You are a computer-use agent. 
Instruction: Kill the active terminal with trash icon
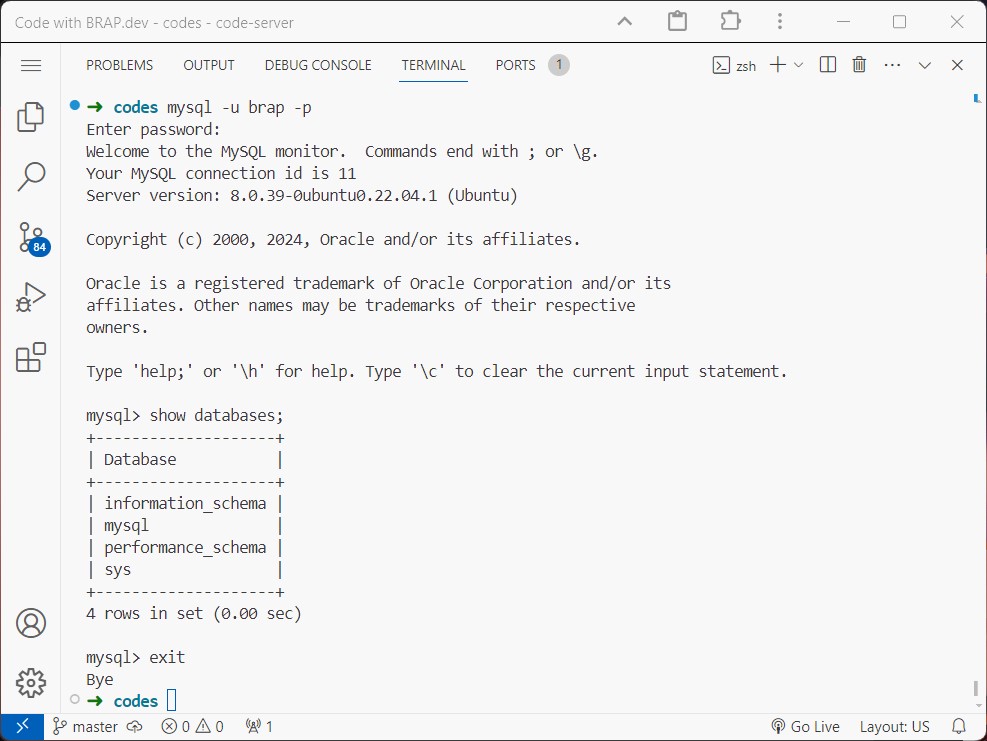[858, 64]
